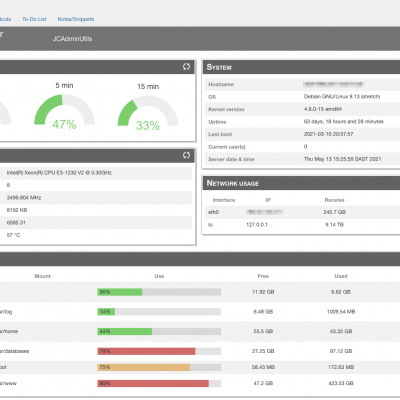The height and width of the screenshot is (400, 400).
Task: Select kernel version 4.9.0-15-amd64
Action: 323,109
